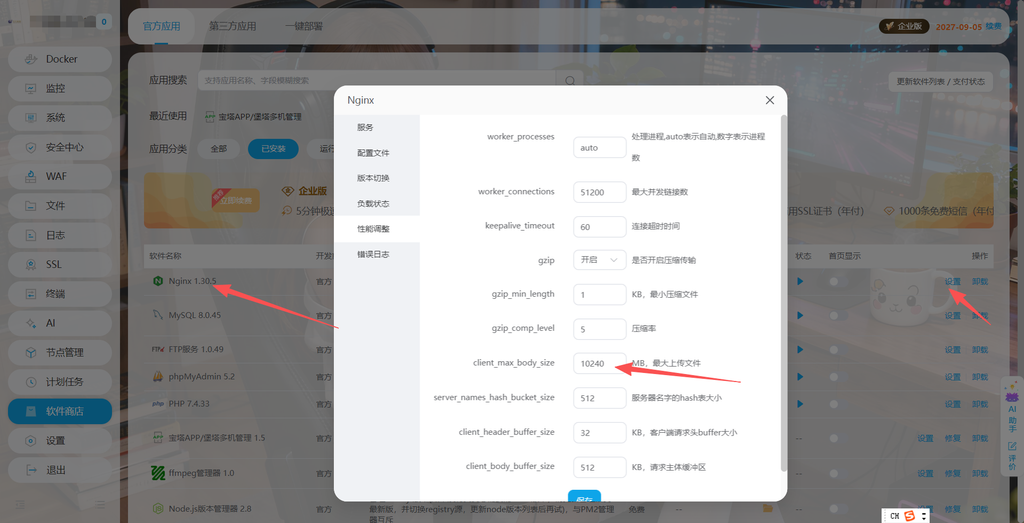
Task: Click the keepalive_timeout input field
Action: (600, 227)
